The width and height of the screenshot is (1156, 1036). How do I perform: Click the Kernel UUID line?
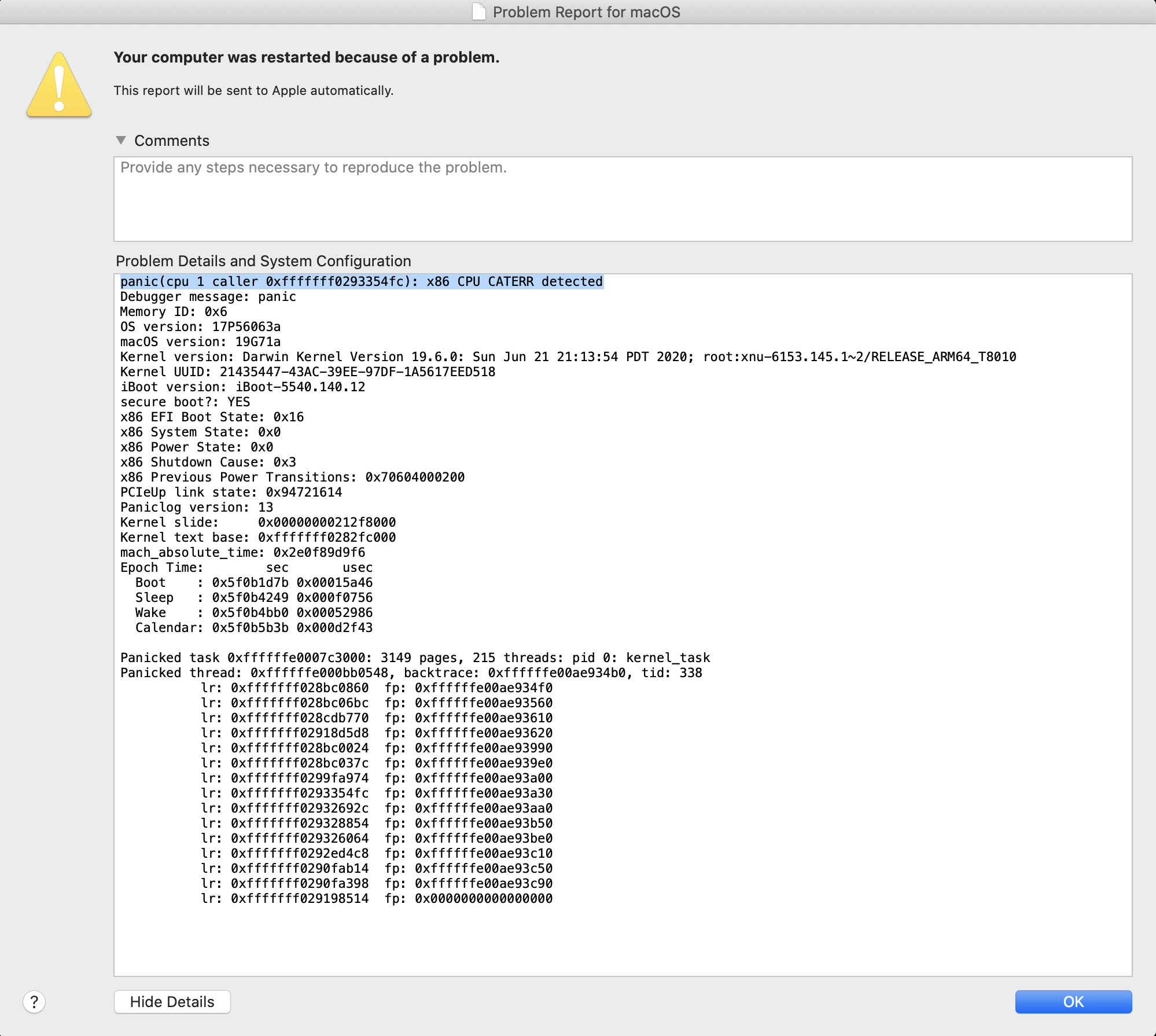[x=307, y=372]
